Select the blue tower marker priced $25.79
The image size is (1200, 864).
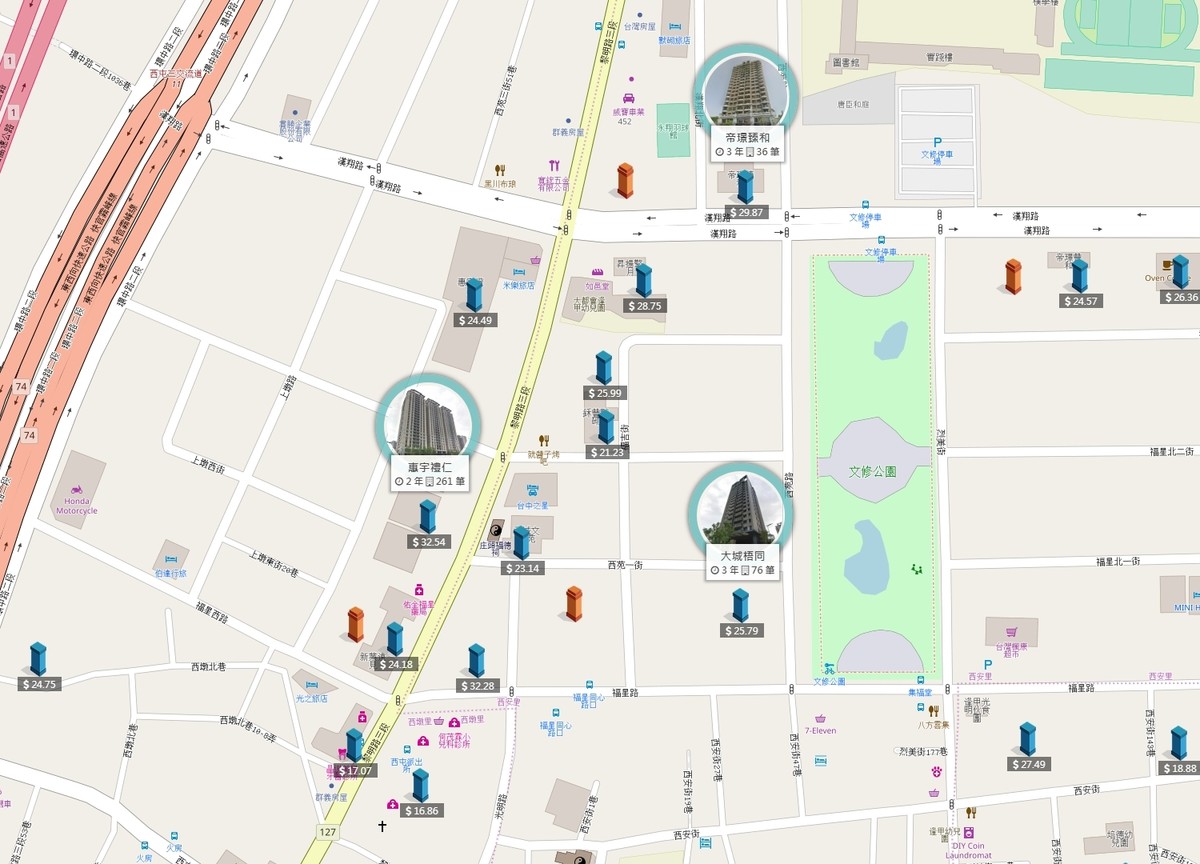pyautogui.click(x=740, y=605)
